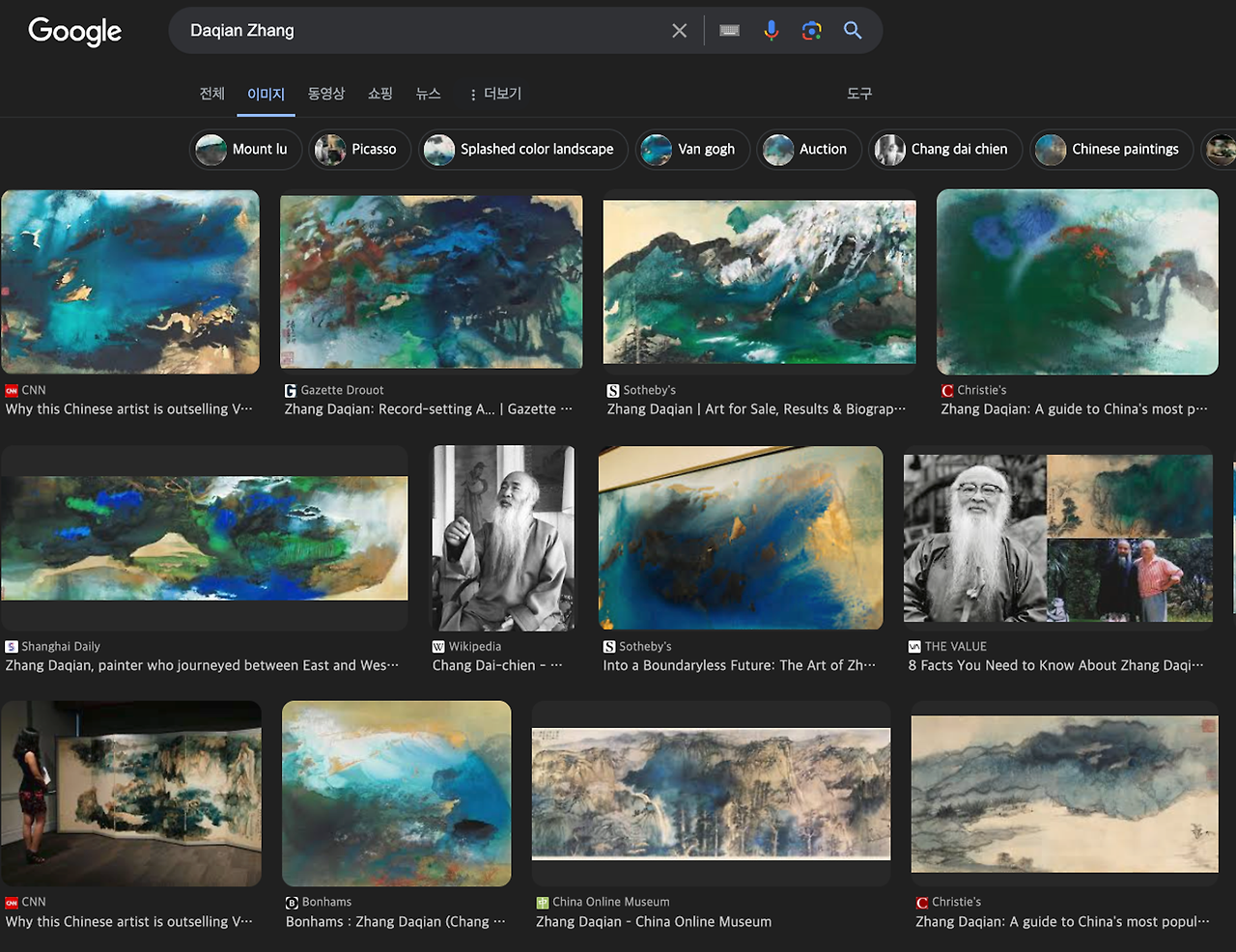
Task: Click the Gazette Drouot favicon
Action: tap(291, 391)
